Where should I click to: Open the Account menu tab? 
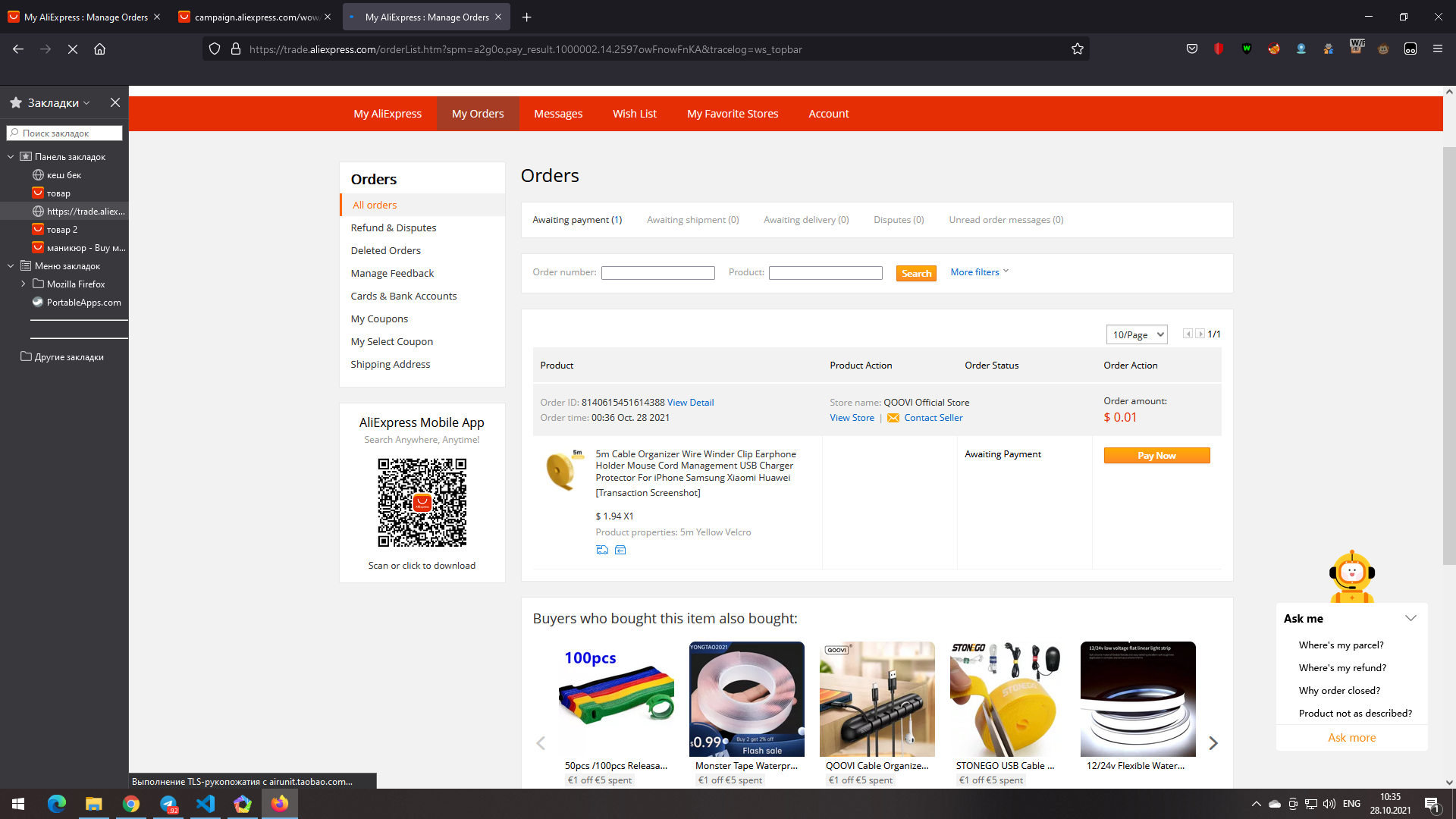click(x=829, y=114)
